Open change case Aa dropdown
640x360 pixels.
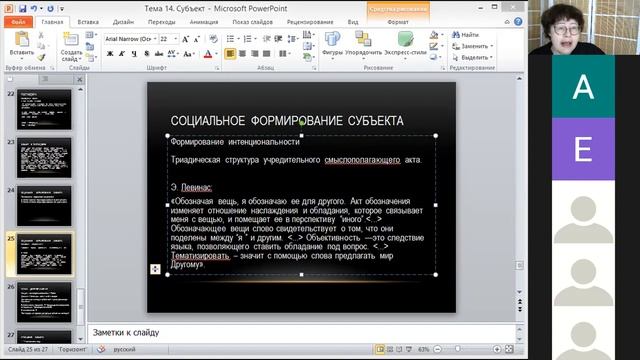[x=188, y=53]
